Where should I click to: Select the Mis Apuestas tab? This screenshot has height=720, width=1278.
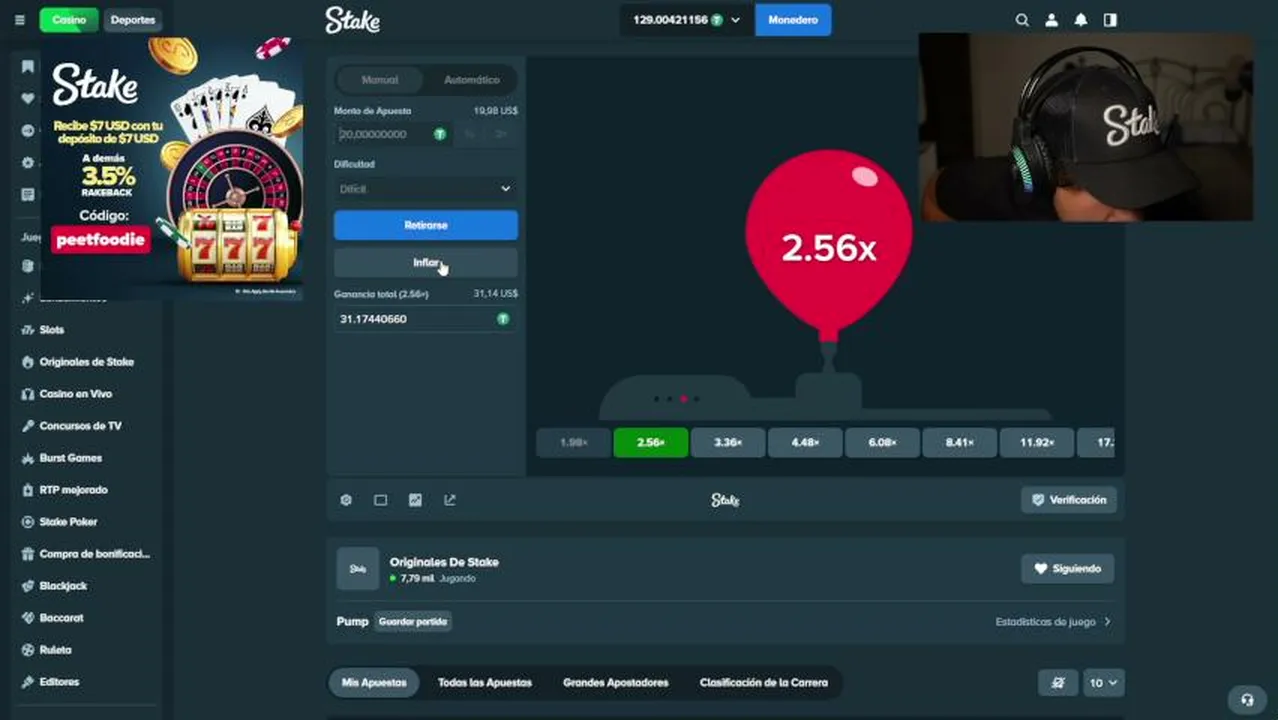(x=374, y=683)
